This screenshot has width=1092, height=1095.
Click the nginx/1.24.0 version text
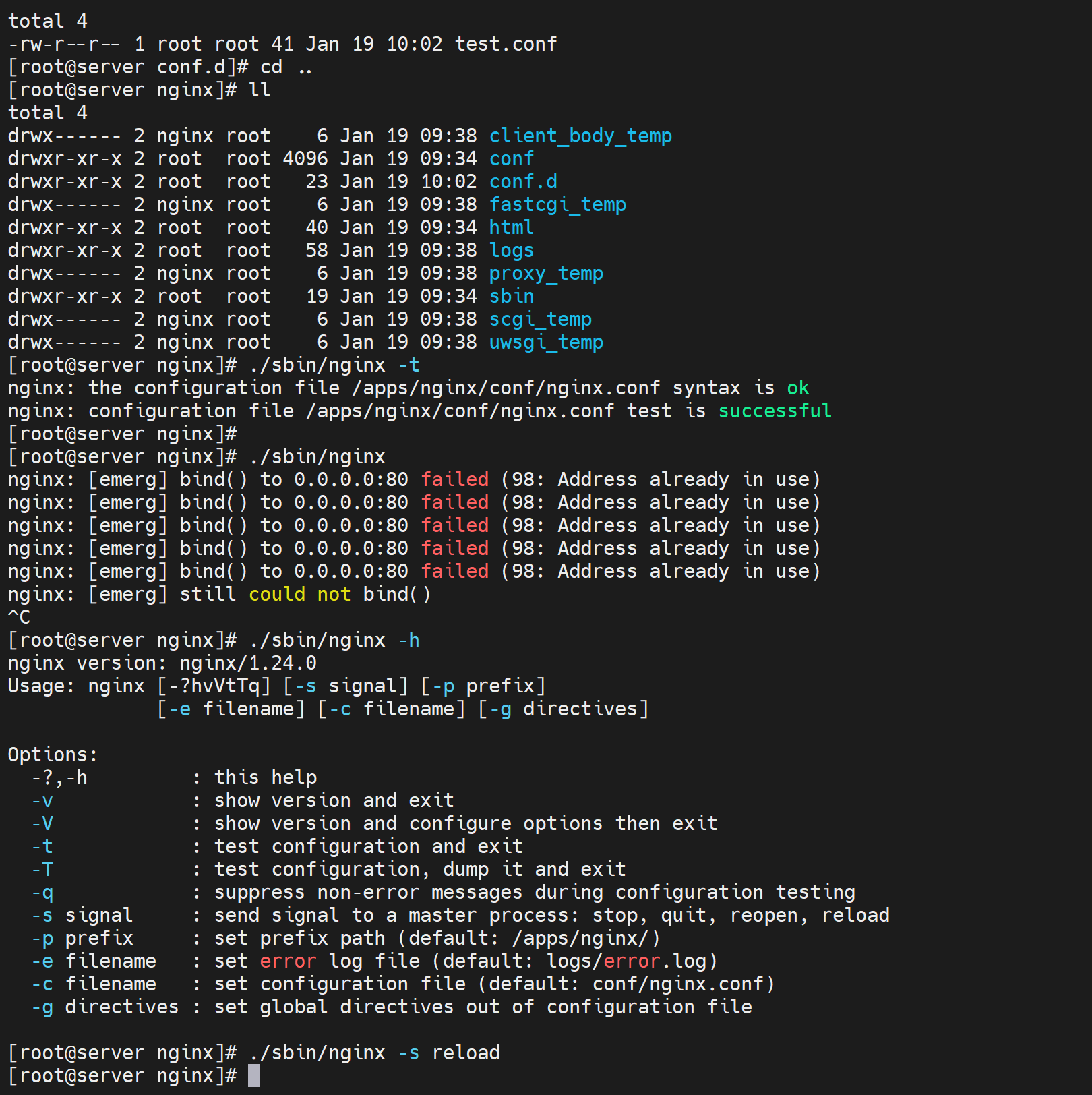(247, 663)
